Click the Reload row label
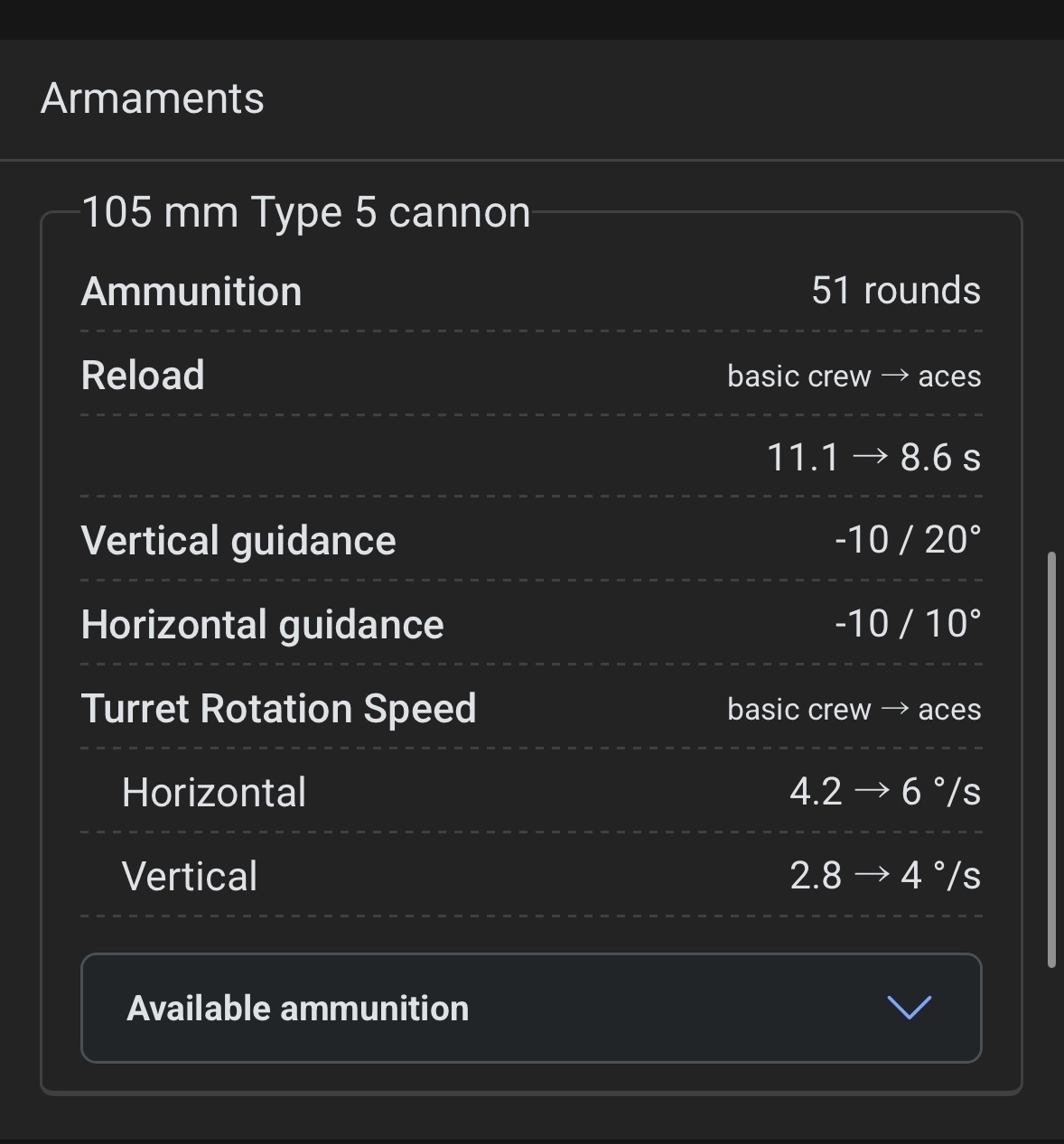The image size is (1064, 1144). click(x=143, y=376)
